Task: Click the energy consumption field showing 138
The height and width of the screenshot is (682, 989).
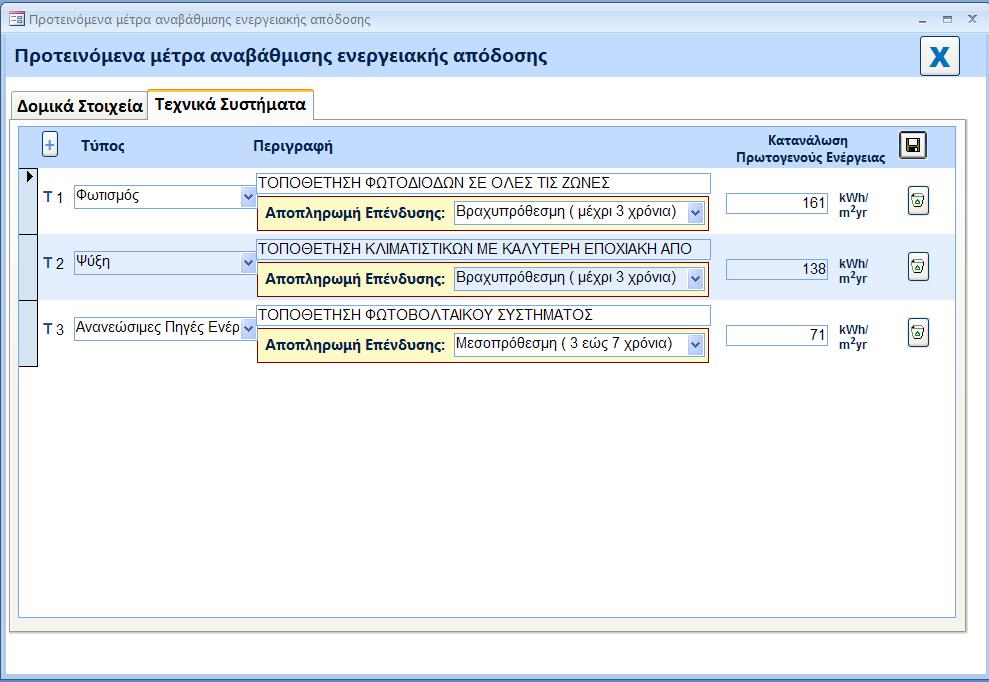Action: click(776, 269)
